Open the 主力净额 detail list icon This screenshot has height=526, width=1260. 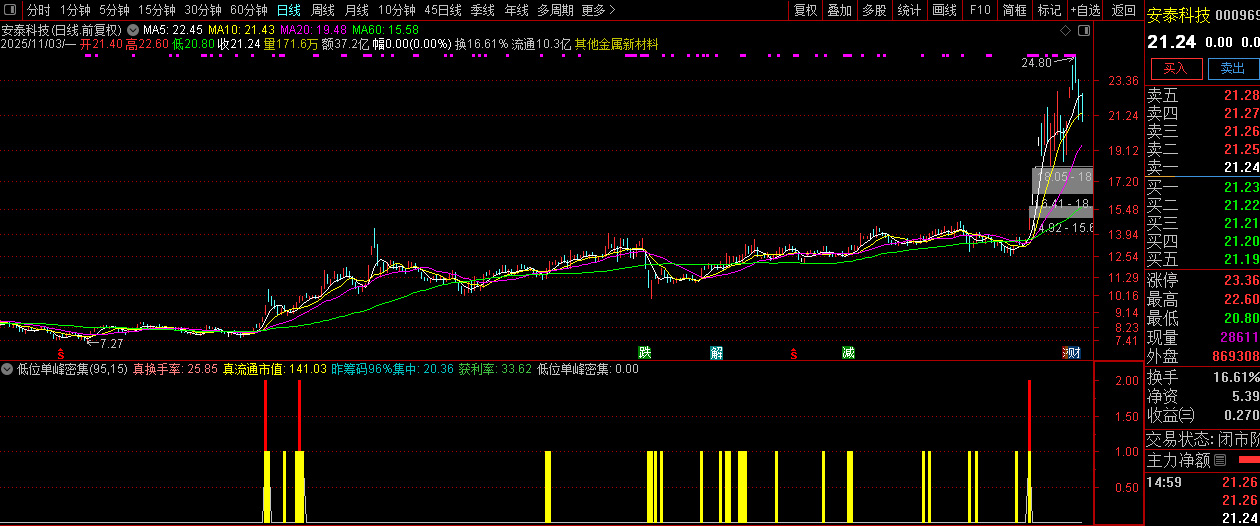tap(1219, 461)
